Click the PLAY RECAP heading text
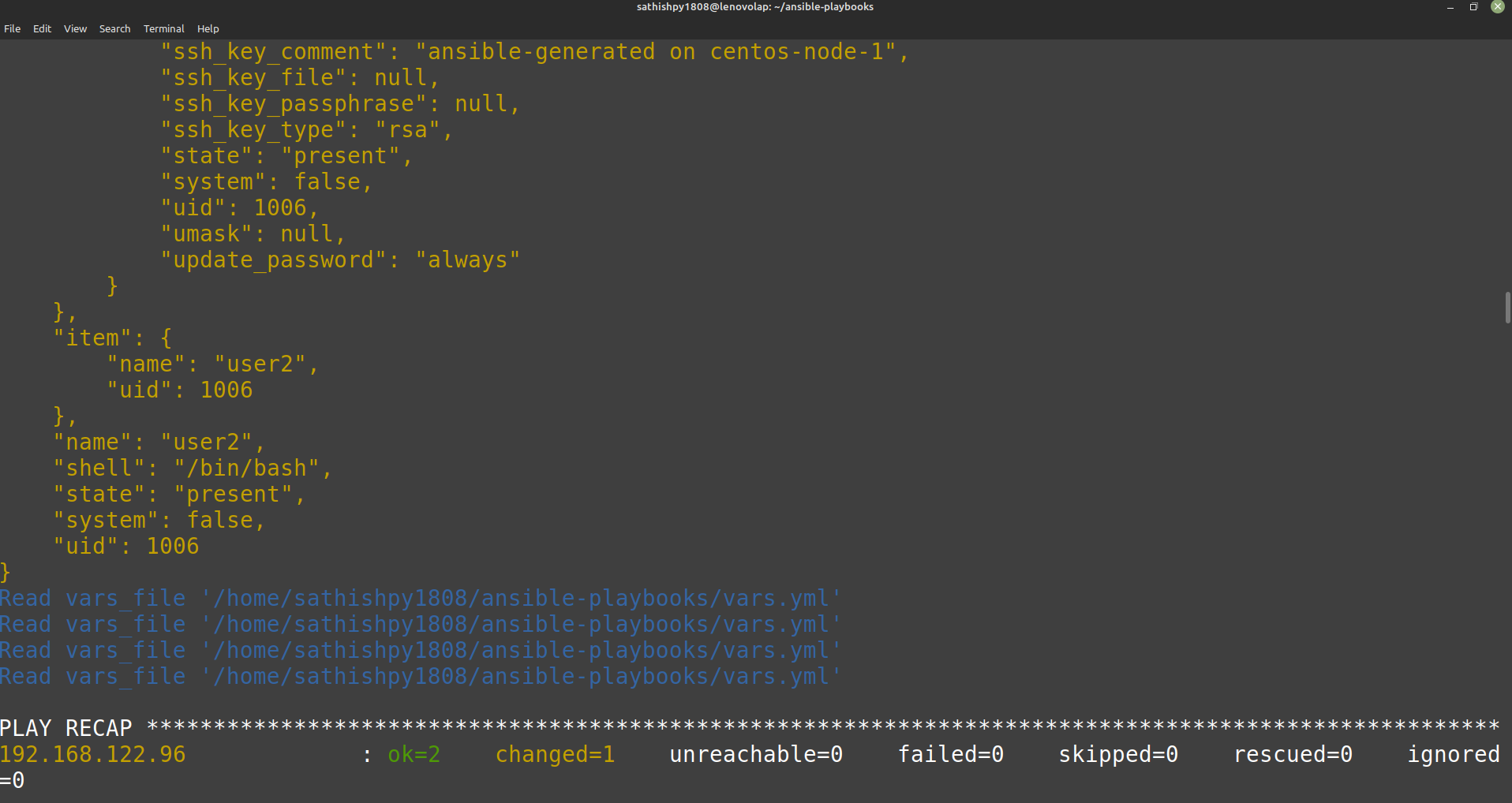This screenshot has height=803, width=1512. point(66,727)
